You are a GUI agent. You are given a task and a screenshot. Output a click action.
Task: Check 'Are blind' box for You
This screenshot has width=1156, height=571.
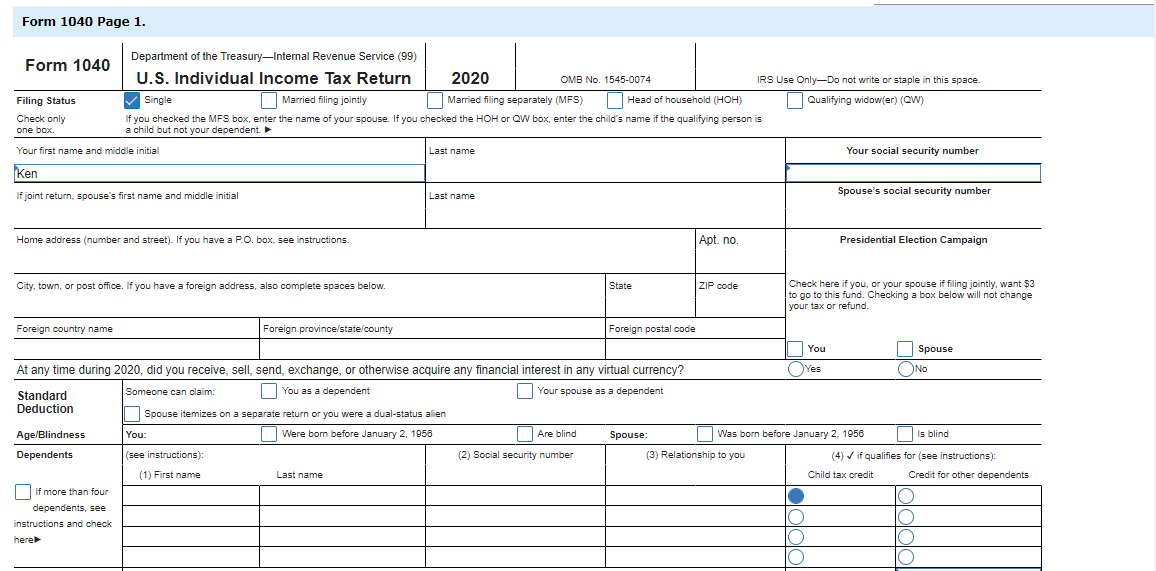tap(525, 434)
